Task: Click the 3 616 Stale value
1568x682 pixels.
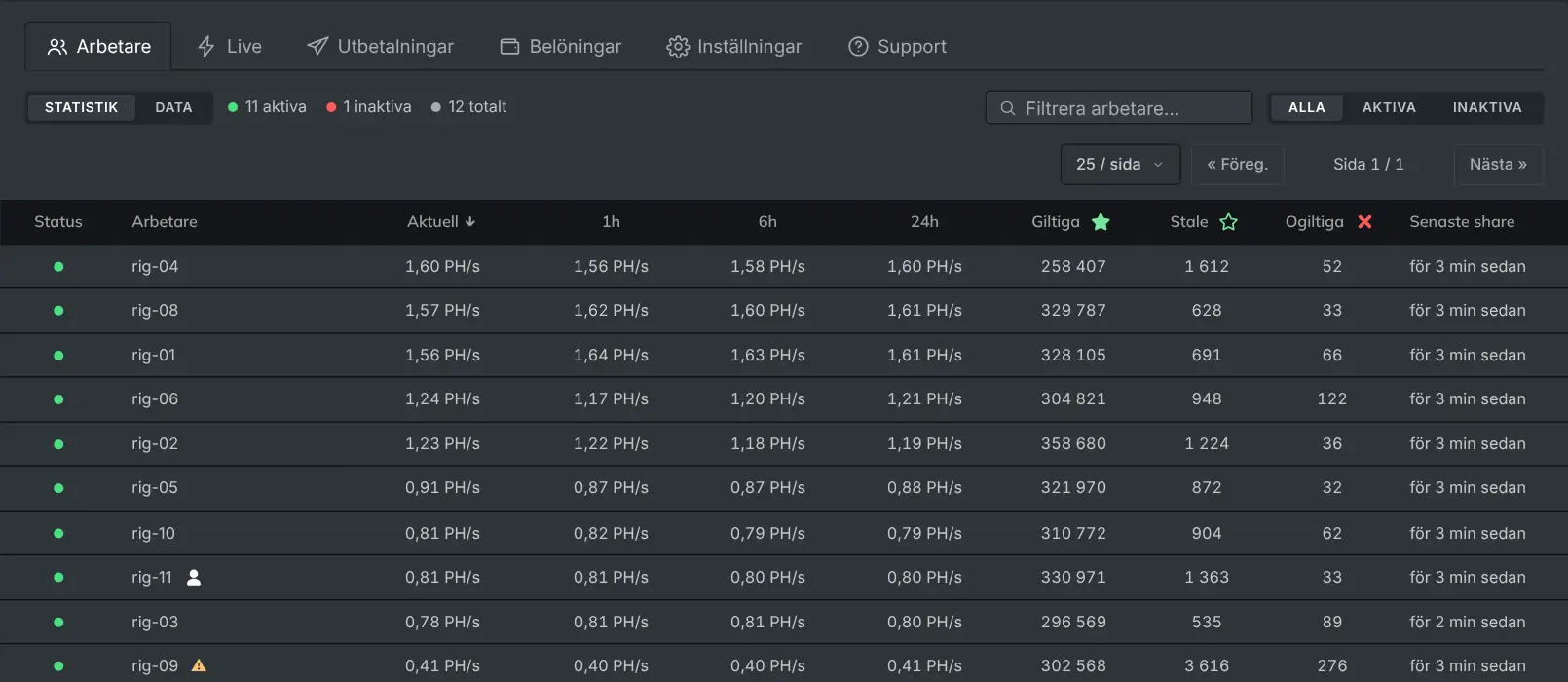Action: pyautogui.click(x=1207, y=665)
